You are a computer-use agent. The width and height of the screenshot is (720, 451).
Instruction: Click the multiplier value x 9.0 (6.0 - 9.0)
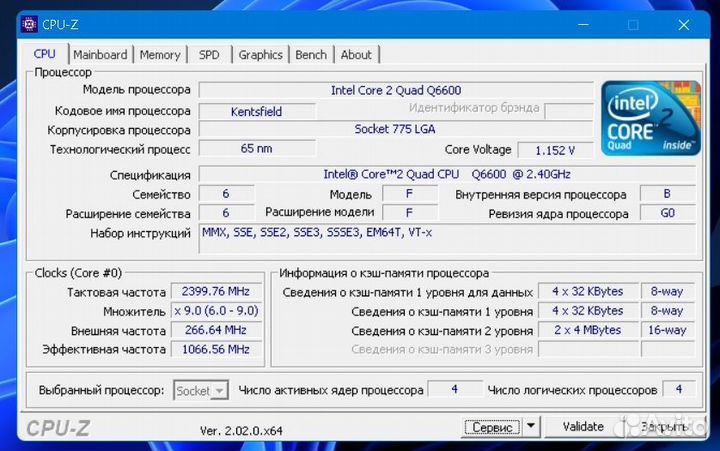point(216,311)
